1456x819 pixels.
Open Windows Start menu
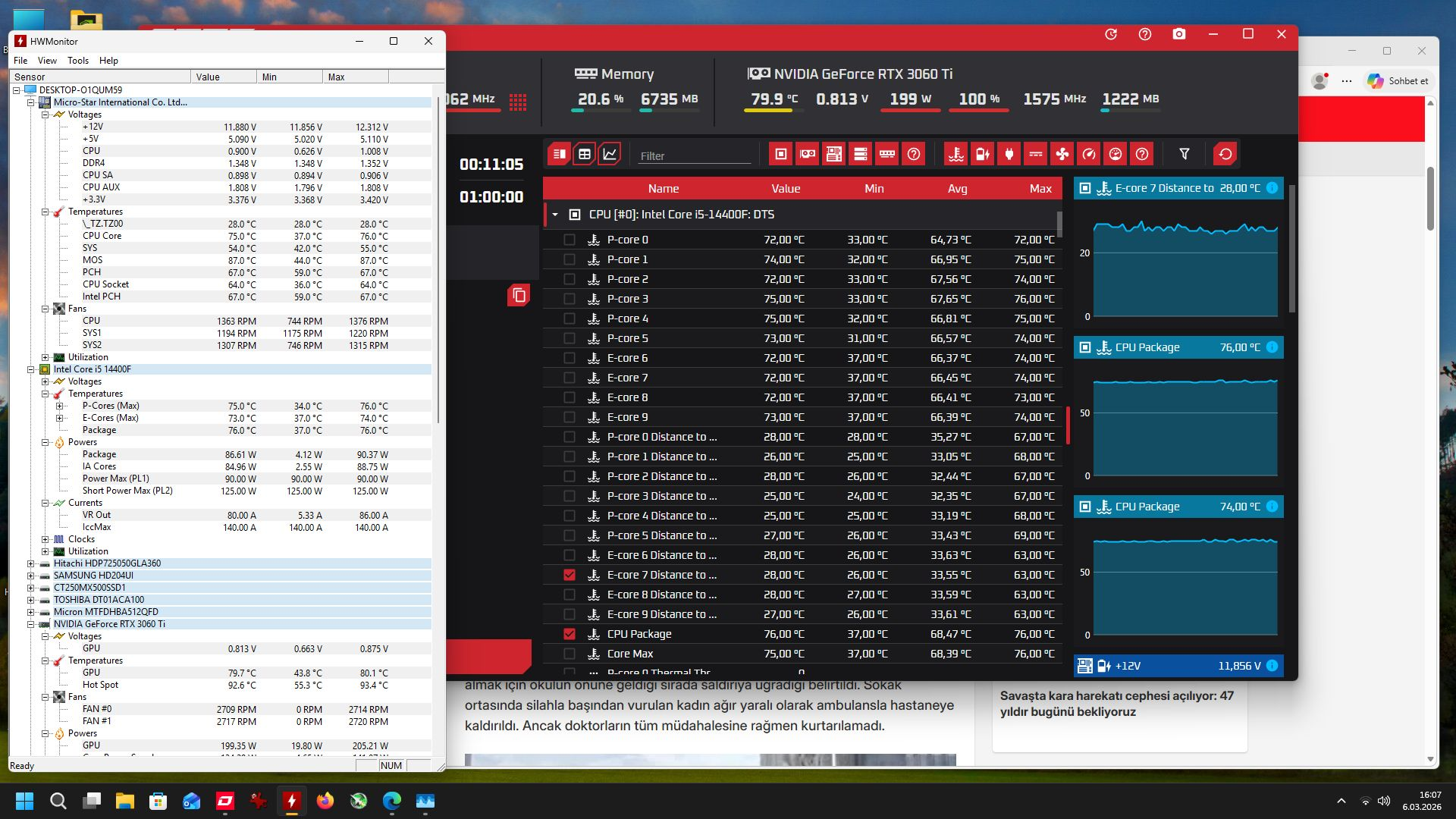[25, 801]
